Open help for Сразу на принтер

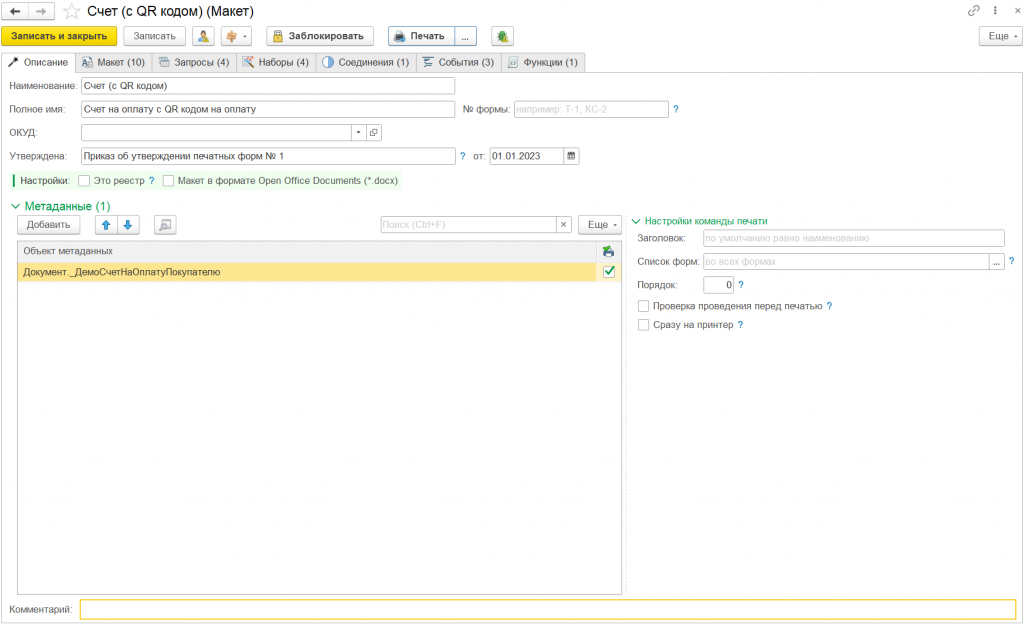[x=740, y=325]
